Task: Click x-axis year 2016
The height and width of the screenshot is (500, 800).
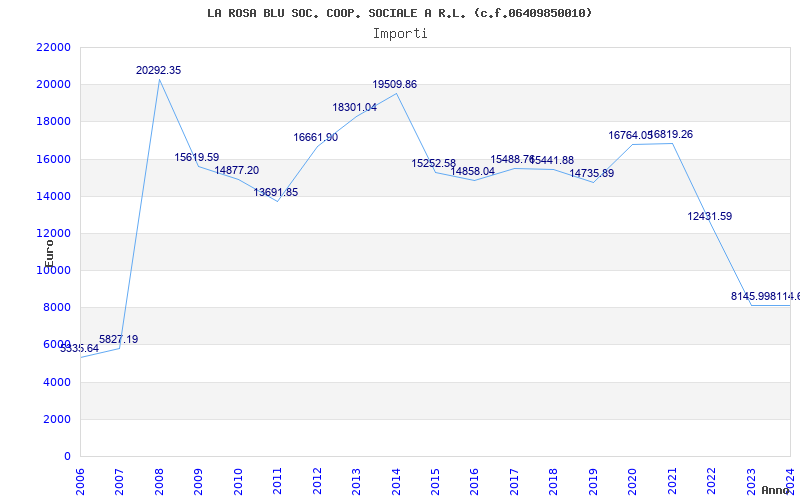Action: (x=474, y=481)
